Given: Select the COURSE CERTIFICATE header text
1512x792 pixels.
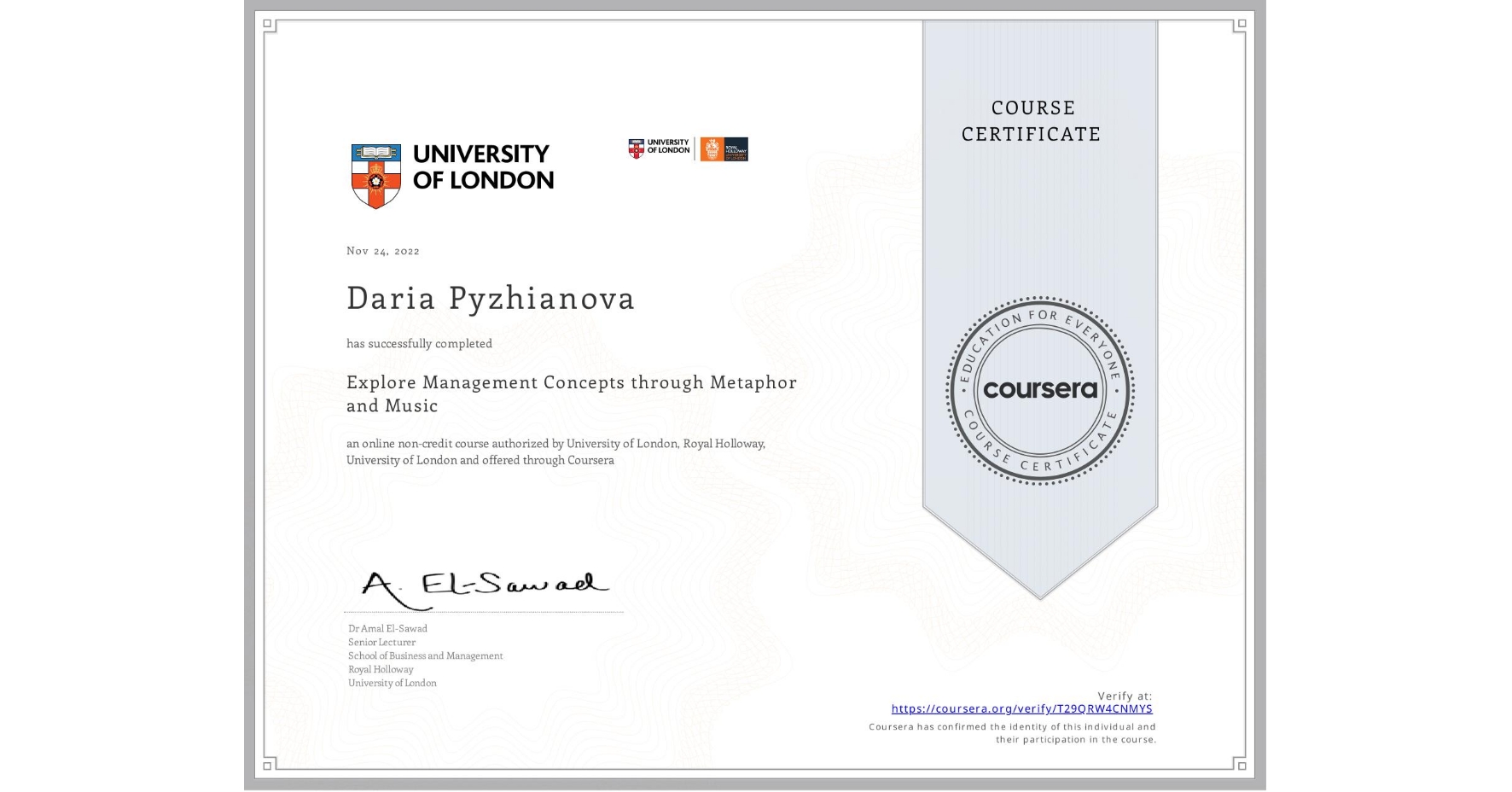Looking at the screenshot, I should click(1029, 120).
